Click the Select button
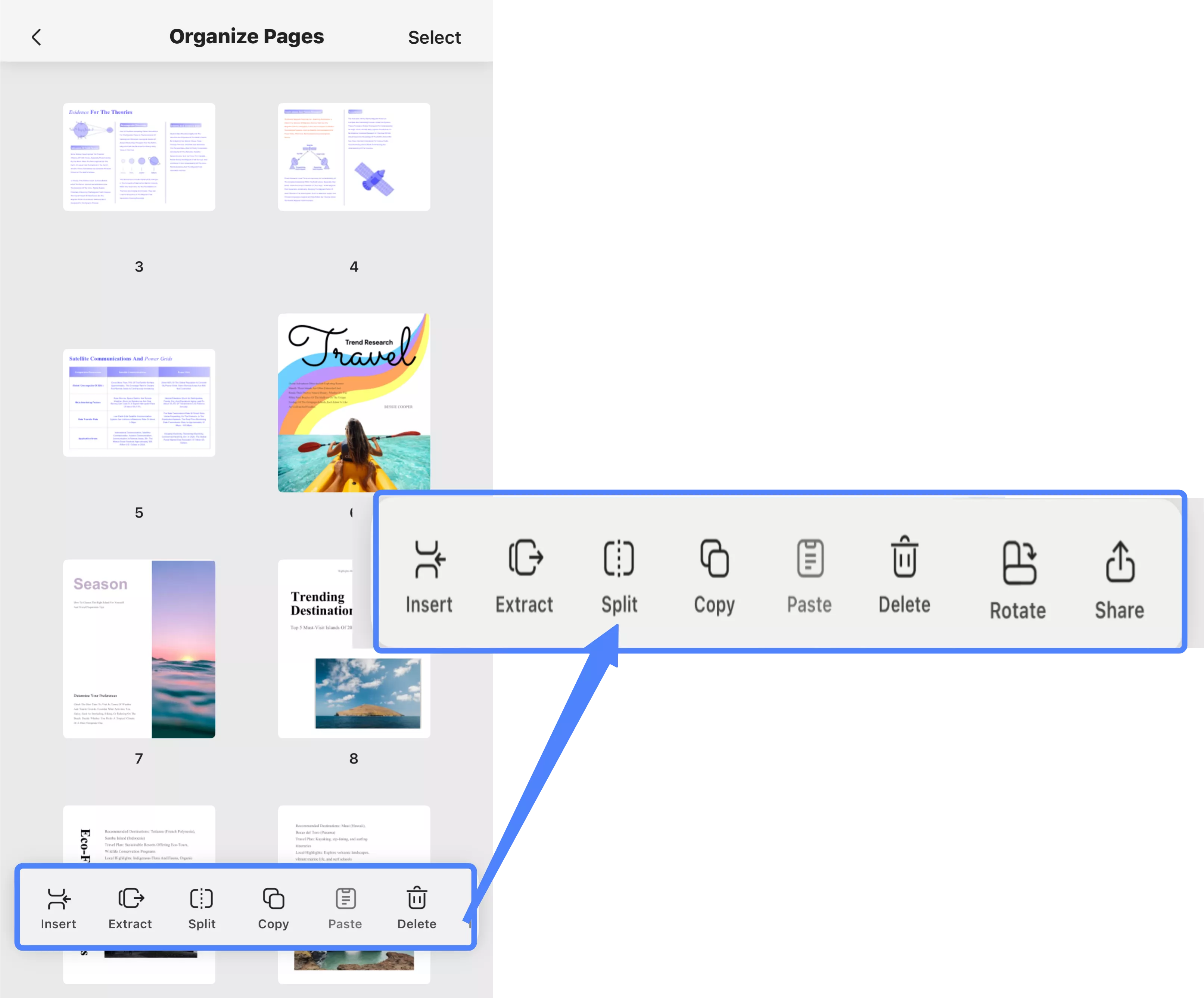The width and height of the screenshot is (1204, 998). coord(435,37)
